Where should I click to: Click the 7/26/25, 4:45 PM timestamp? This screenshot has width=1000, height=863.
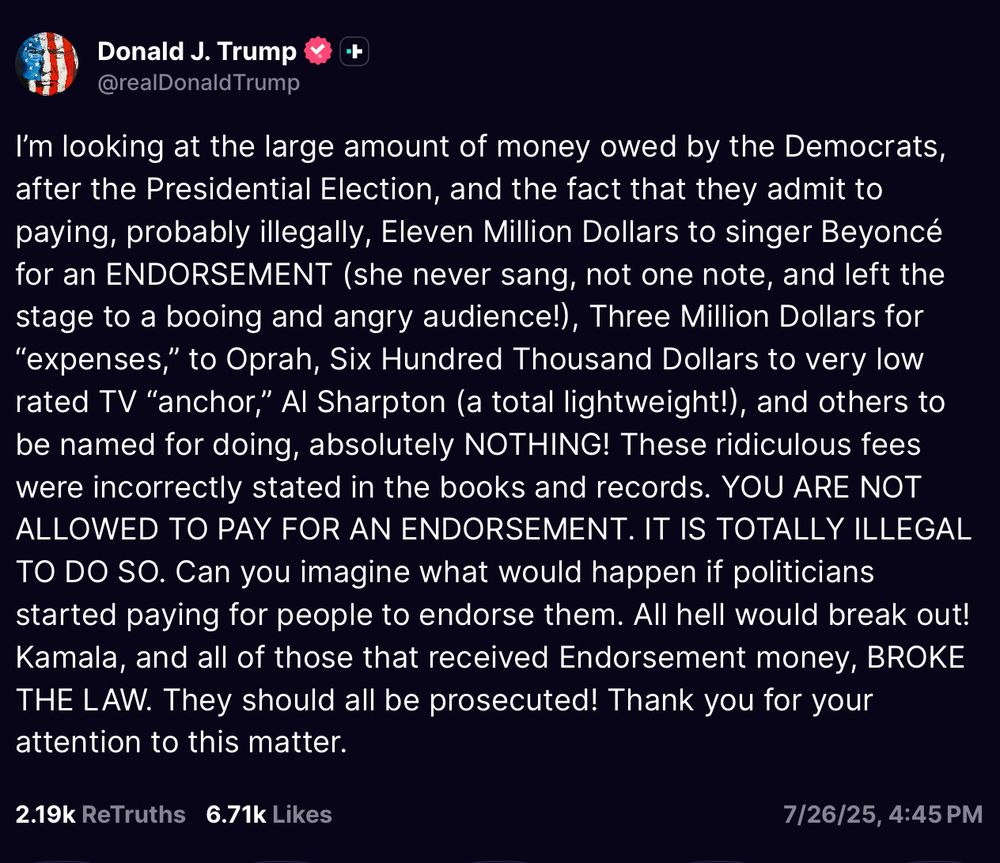(883, 815)
